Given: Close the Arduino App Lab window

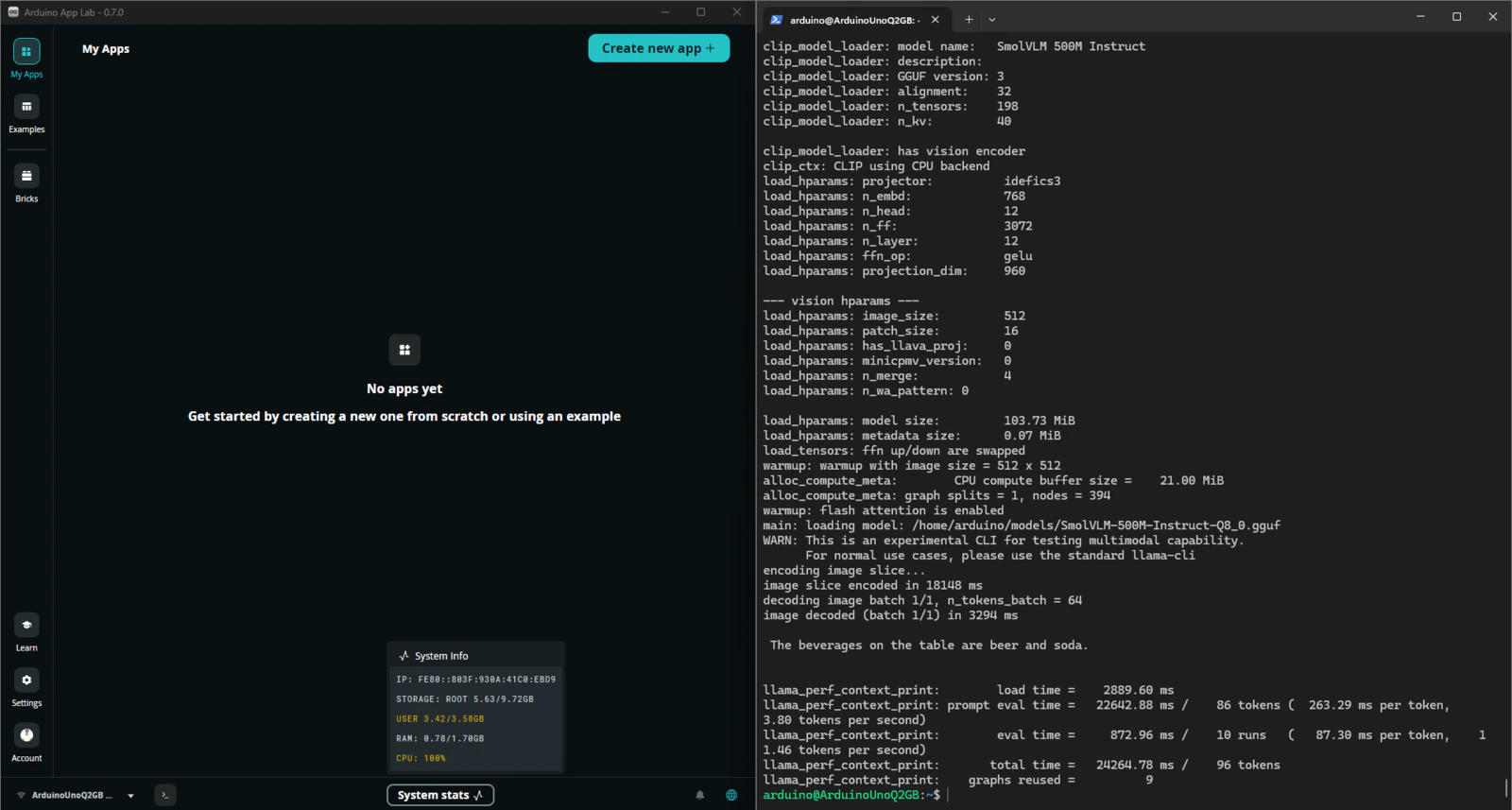Looking at the screenshot, I should click(x=737, y=12).
